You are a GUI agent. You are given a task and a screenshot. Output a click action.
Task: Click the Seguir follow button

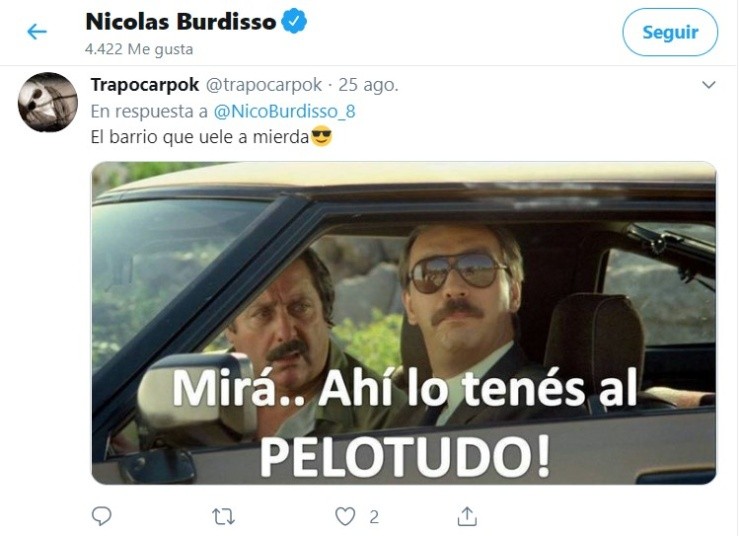[x=670, y=32]
